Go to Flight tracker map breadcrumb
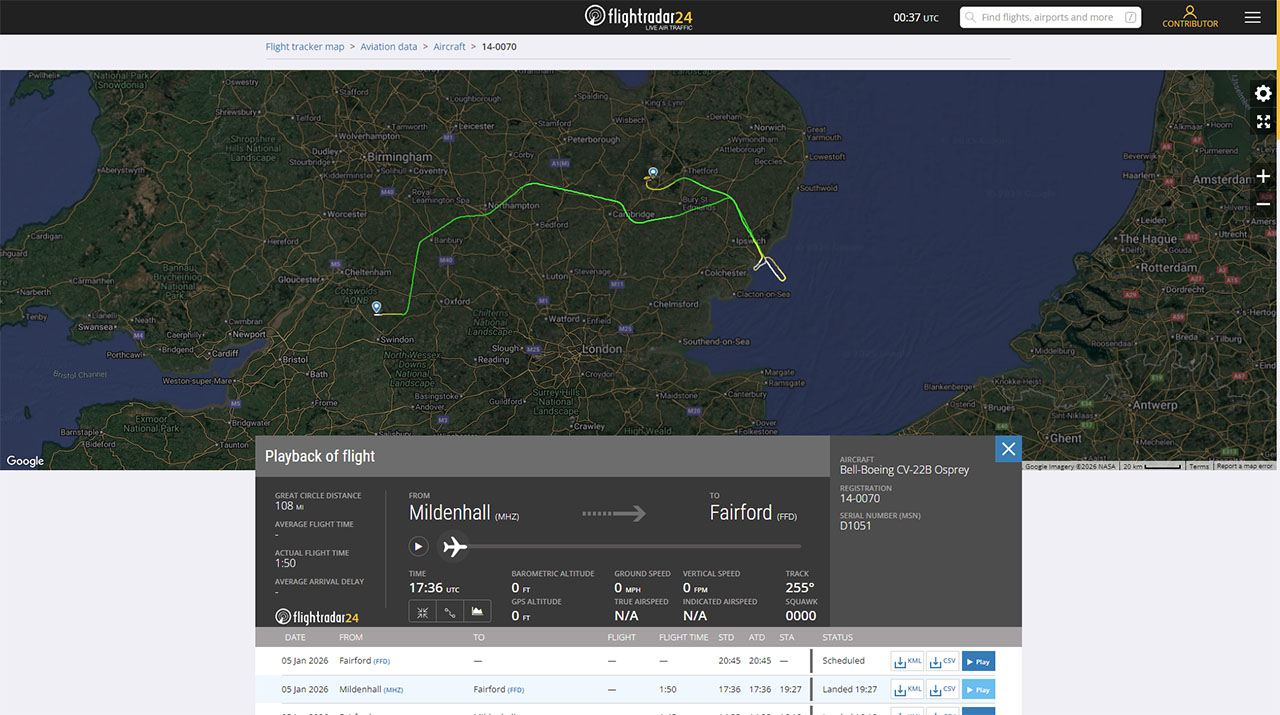This screenshot has height=715, width=1280. 305,47
